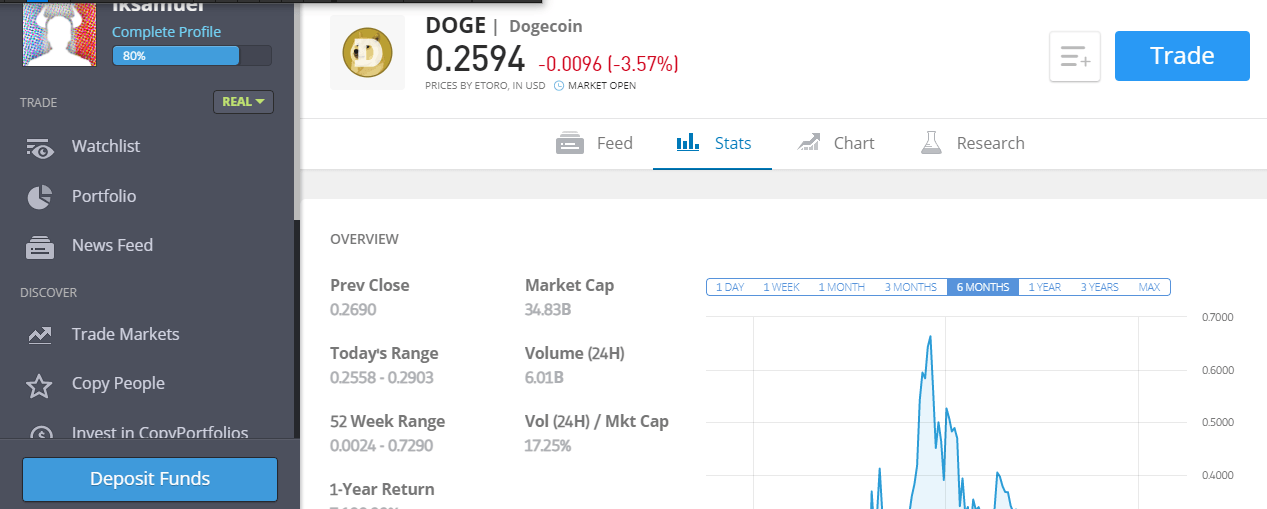Open the REAL account mode dropdown
1267x509 pixels.
point(243,101)
